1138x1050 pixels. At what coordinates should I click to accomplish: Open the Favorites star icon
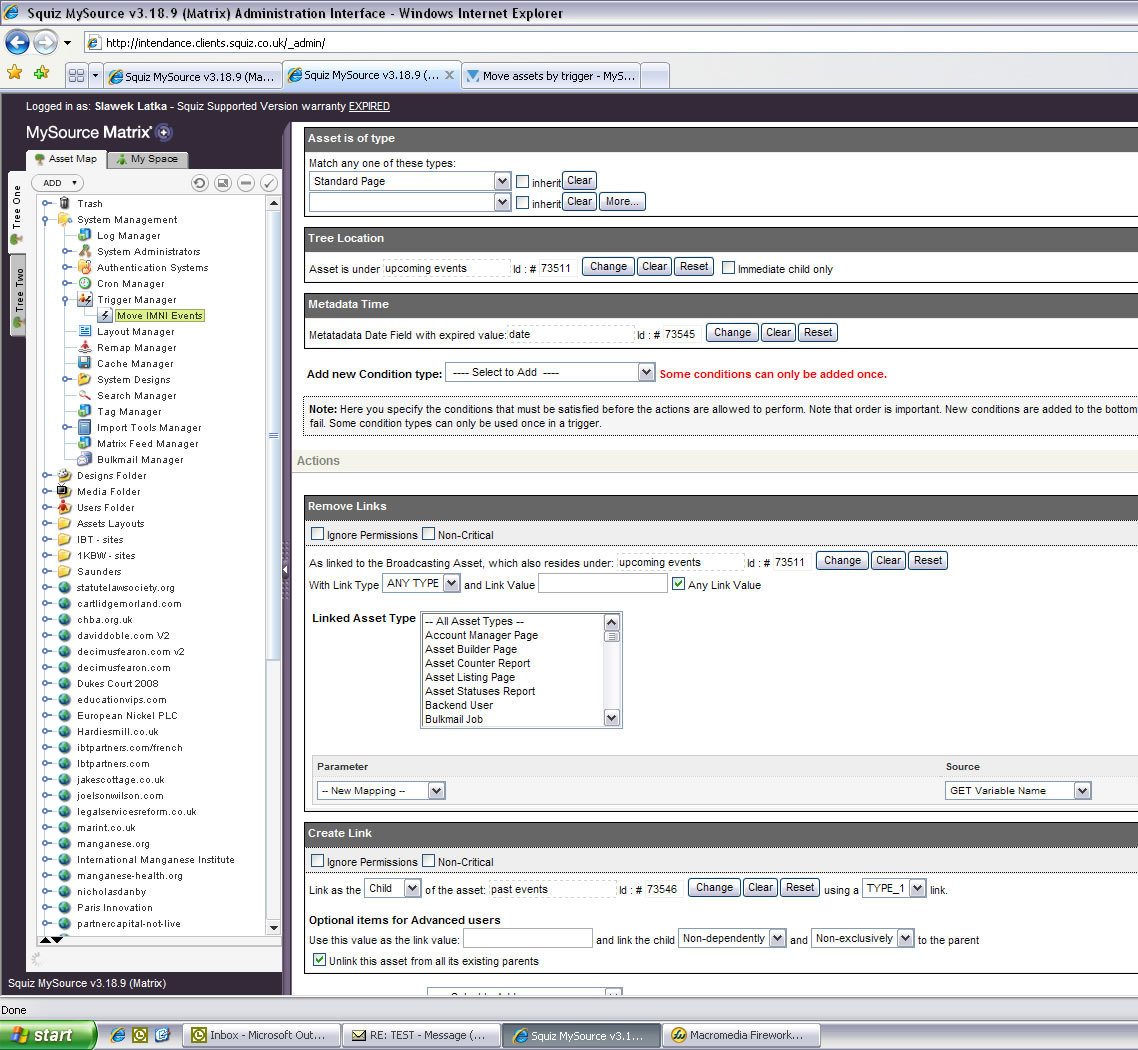[x=15, y=73]
